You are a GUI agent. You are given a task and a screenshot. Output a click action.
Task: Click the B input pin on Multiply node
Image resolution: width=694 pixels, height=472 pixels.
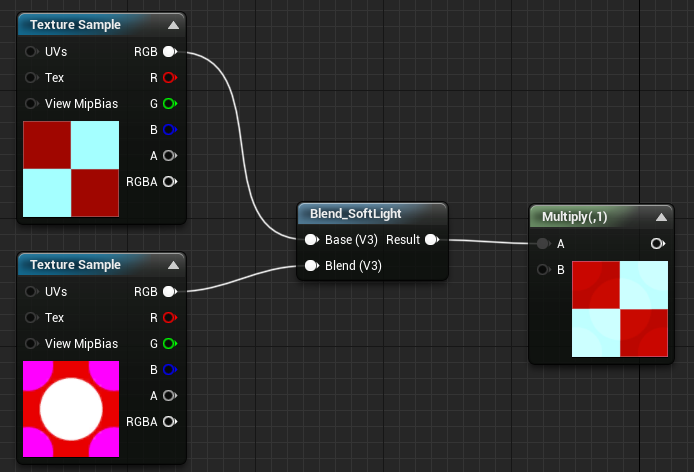pos(544,269)
